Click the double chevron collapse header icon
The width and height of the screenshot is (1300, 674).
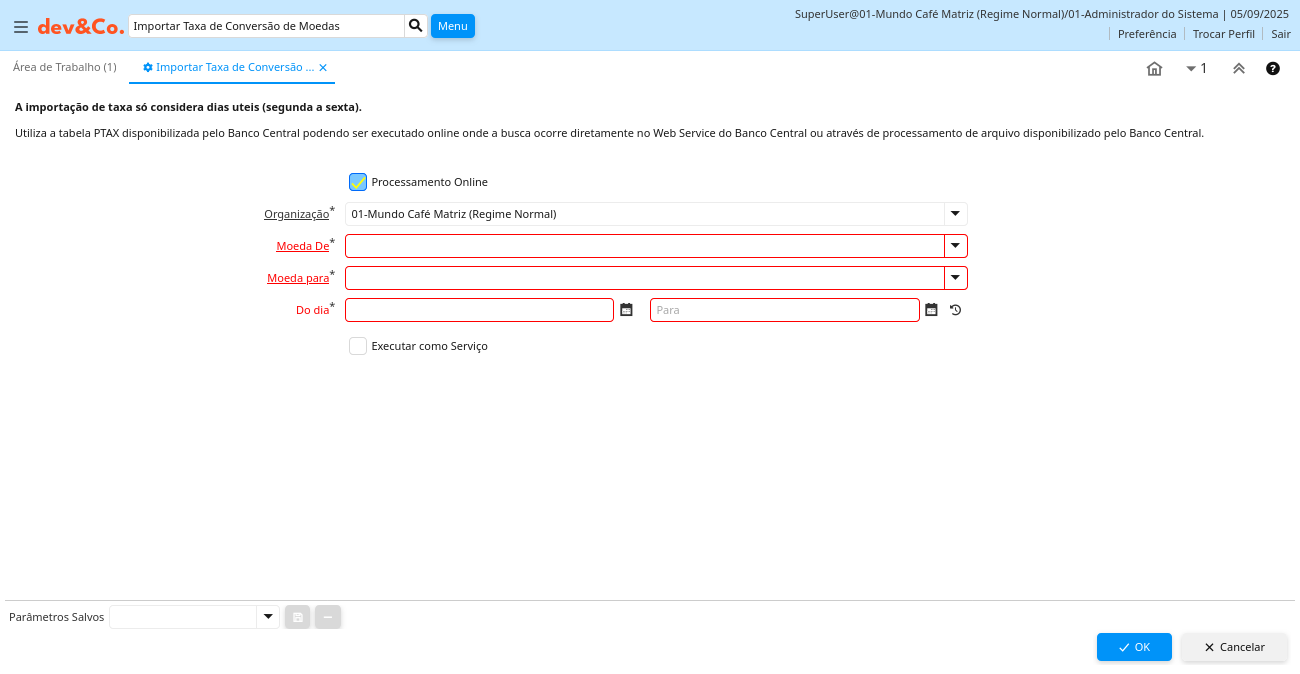[1238, 69]
